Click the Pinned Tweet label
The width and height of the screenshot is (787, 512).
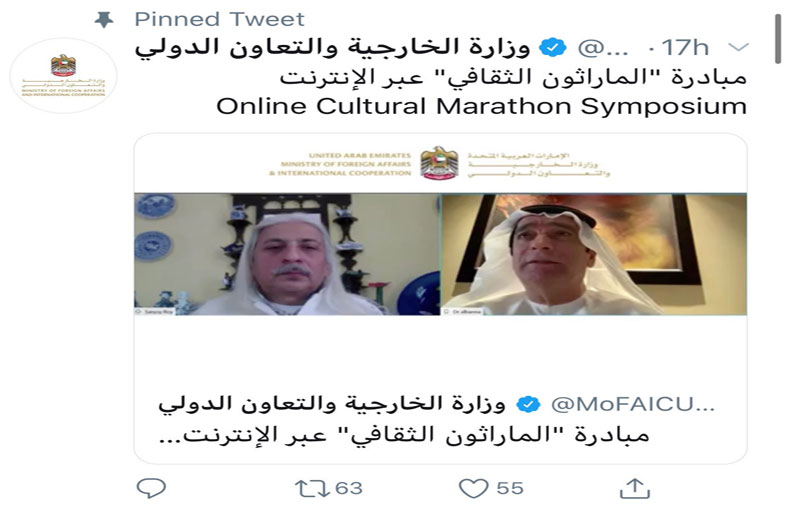pyautogui.click(x=219, y=19)
